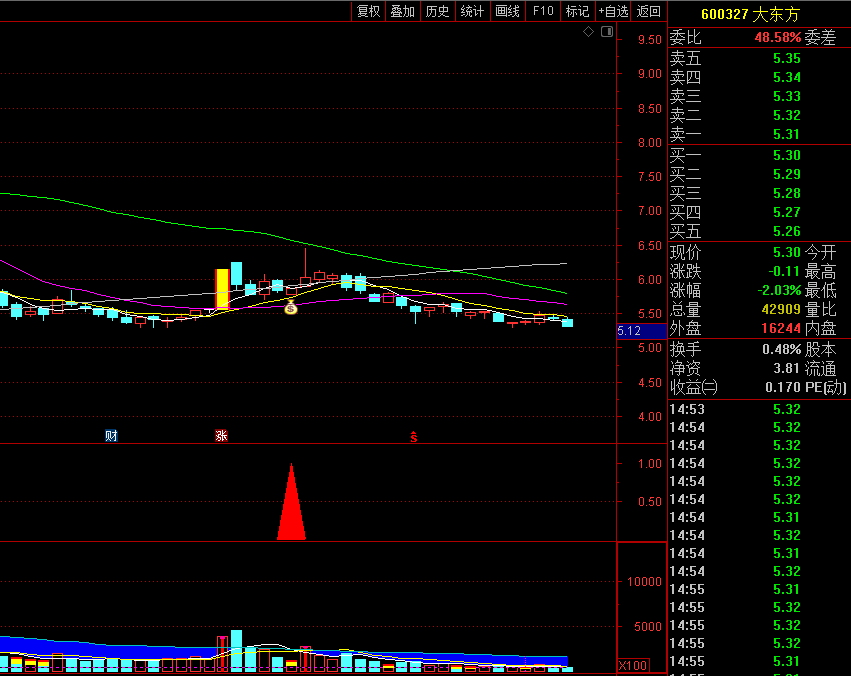Click the yellow highlighted candlestick
Image resolution: width=851 pixels, height=676 pixels.
[222, 289]
